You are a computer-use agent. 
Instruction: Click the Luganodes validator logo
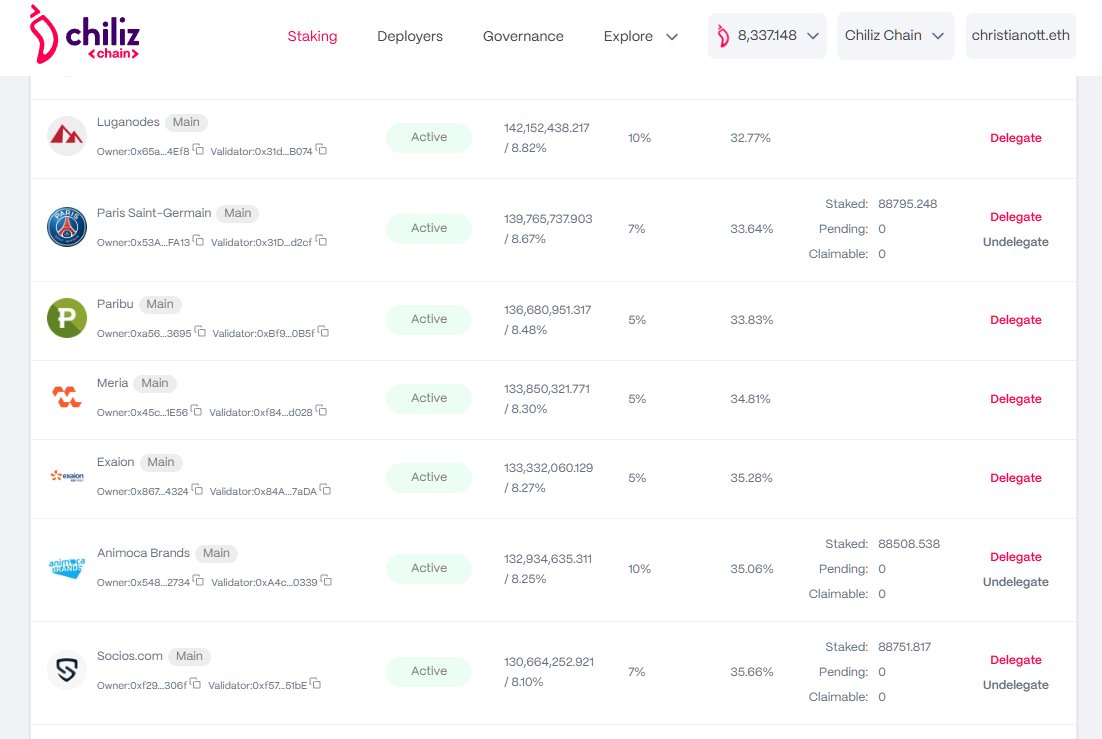[x=67, y=136]
